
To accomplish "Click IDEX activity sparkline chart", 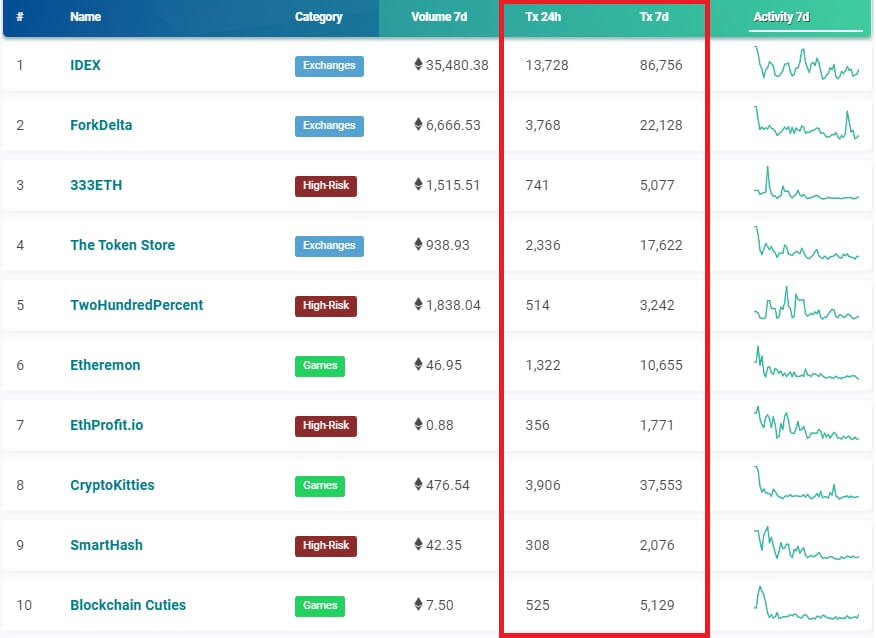I will (806, 64).
